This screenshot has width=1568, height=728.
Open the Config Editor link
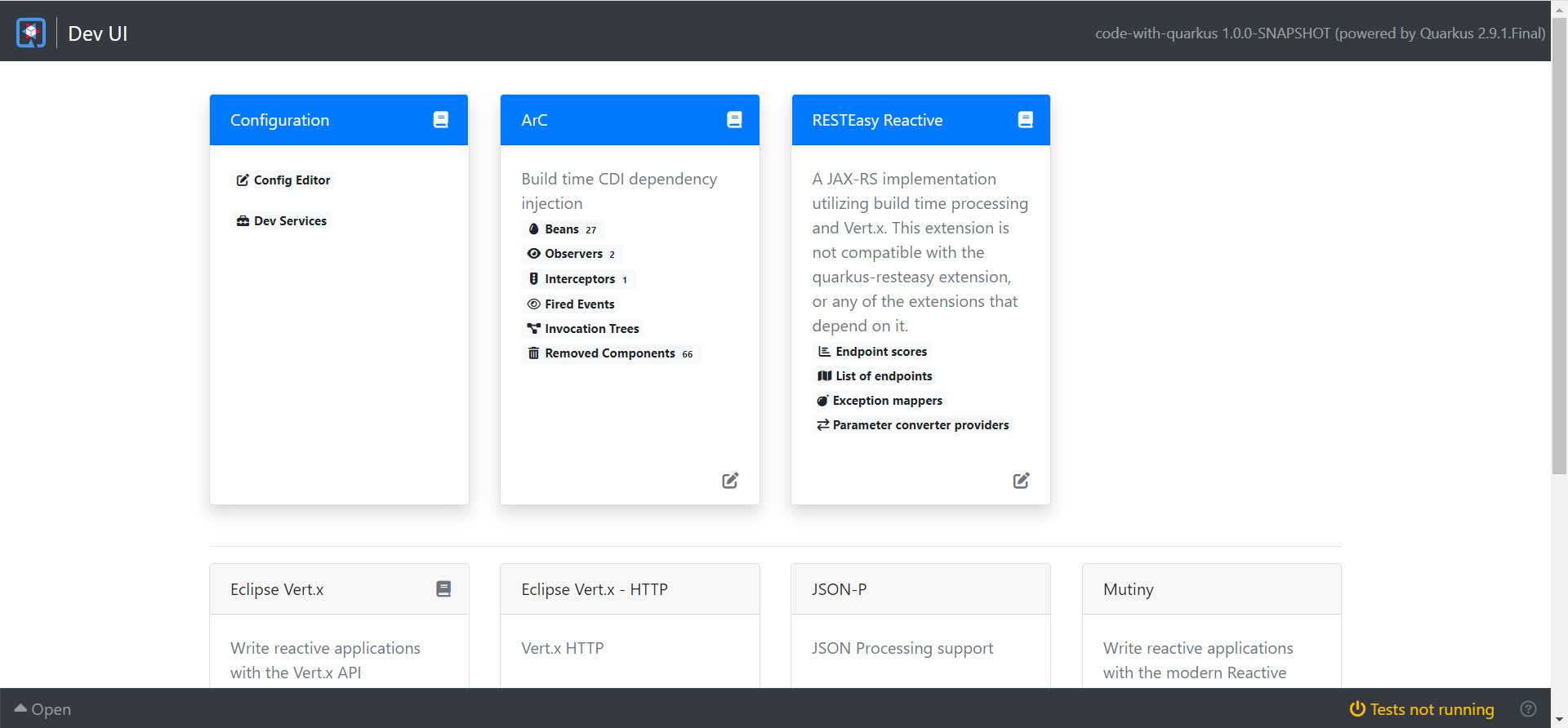[283, 180]
